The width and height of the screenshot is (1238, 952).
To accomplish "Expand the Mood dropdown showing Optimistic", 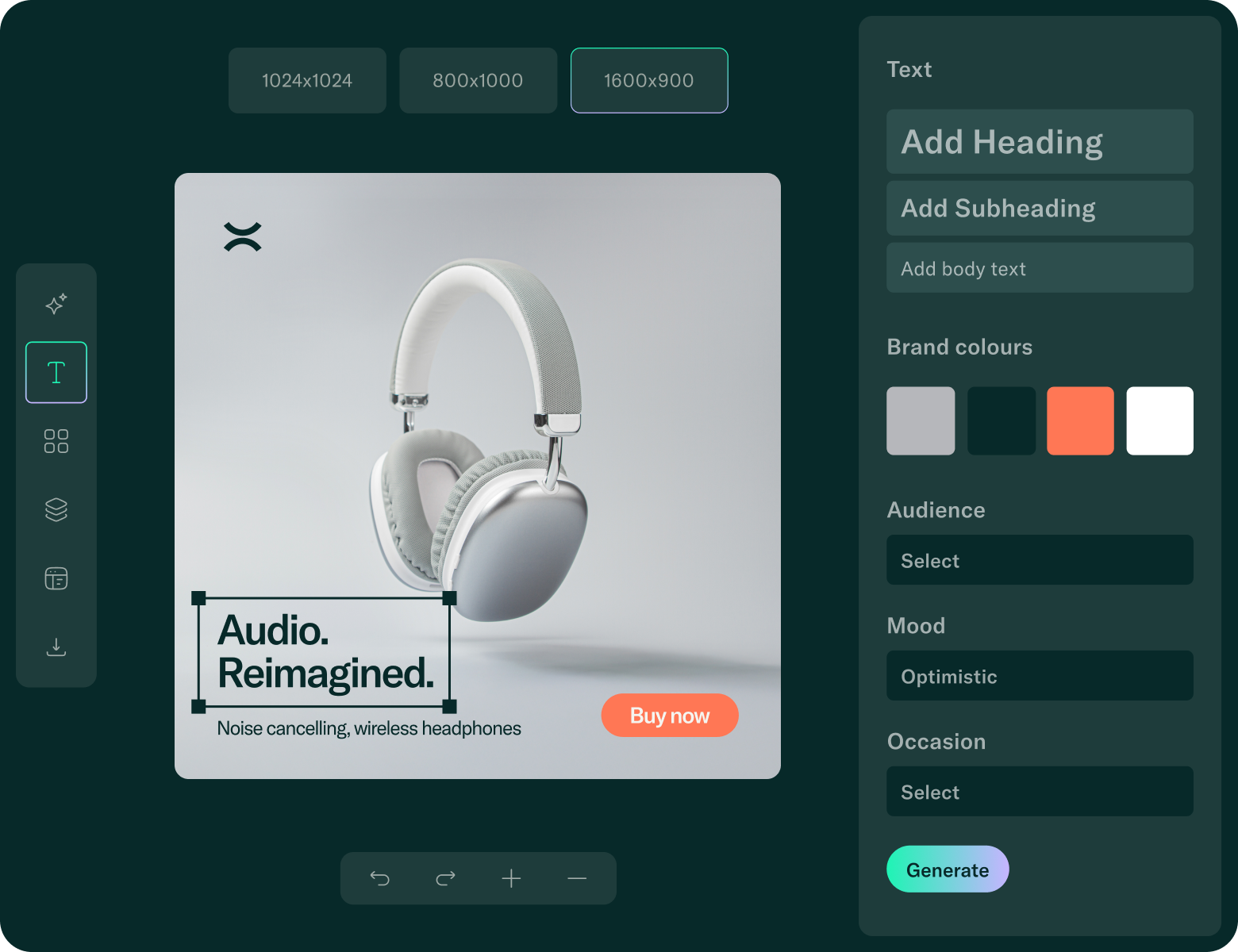I will (x=1039, y=676).
